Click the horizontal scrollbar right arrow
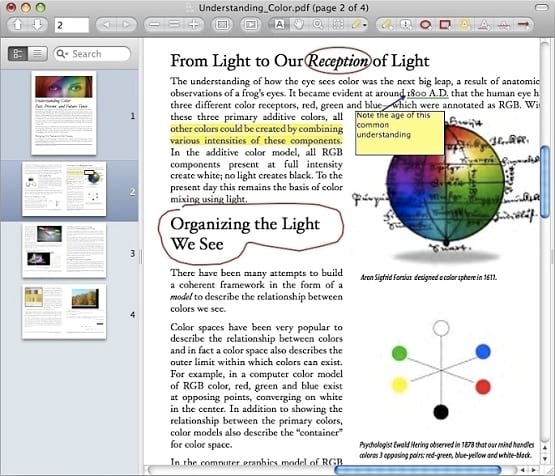The image size is (555, 476). (533, 470)
